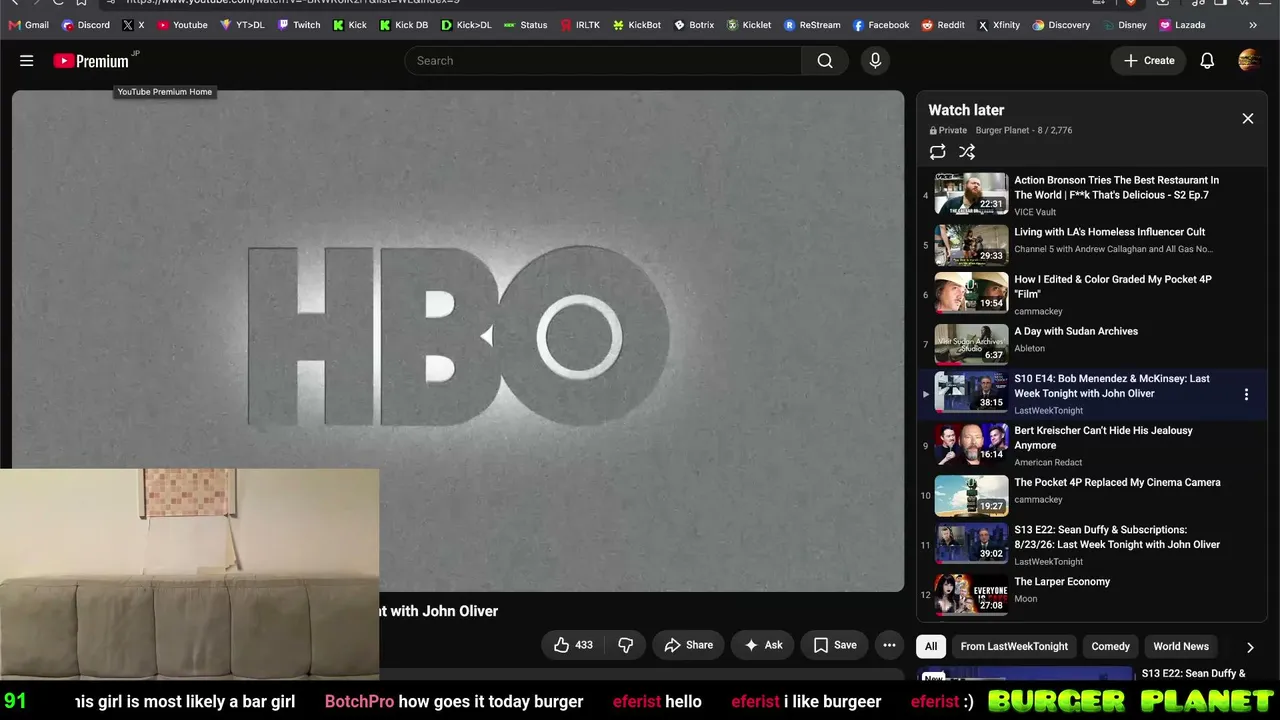1280x720 pixels.
Task: Open the Youtube bookmark
Action: [x=182, y=25]
